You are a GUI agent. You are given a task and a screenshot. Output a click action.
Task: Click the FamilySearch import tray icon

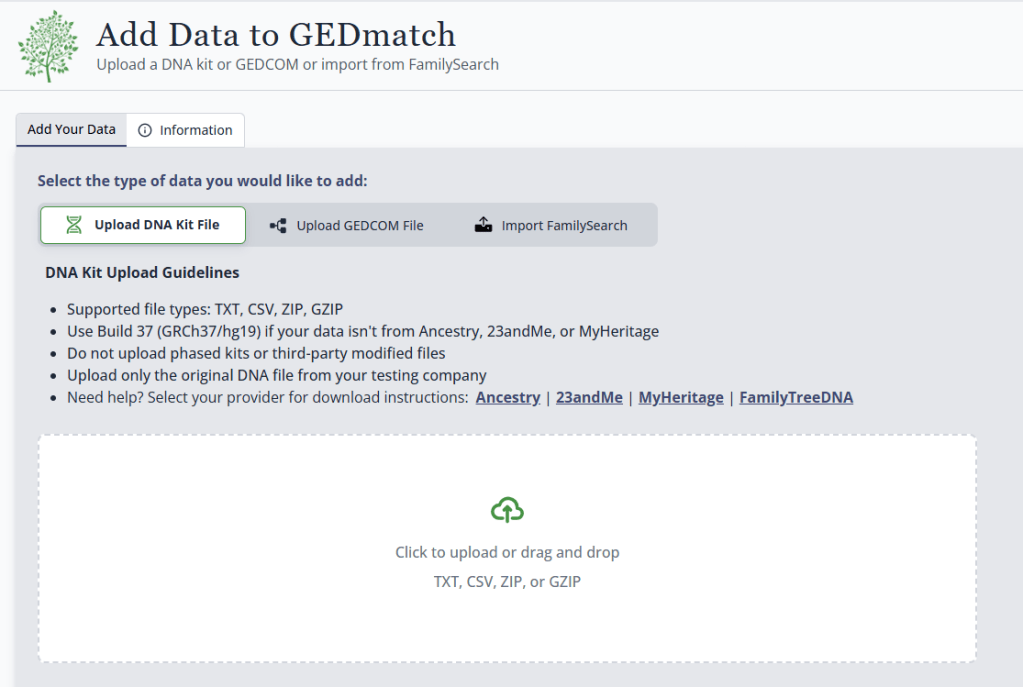pos(483,225)
